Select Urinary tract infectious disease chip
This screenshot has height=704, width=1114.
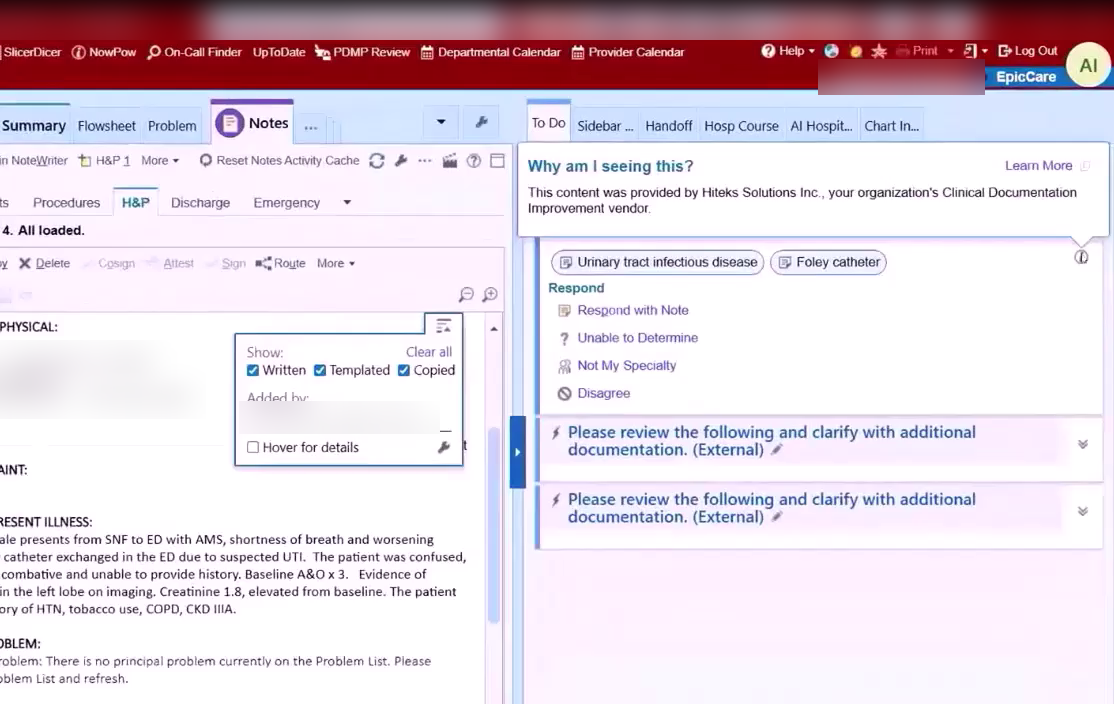[658, 262]
